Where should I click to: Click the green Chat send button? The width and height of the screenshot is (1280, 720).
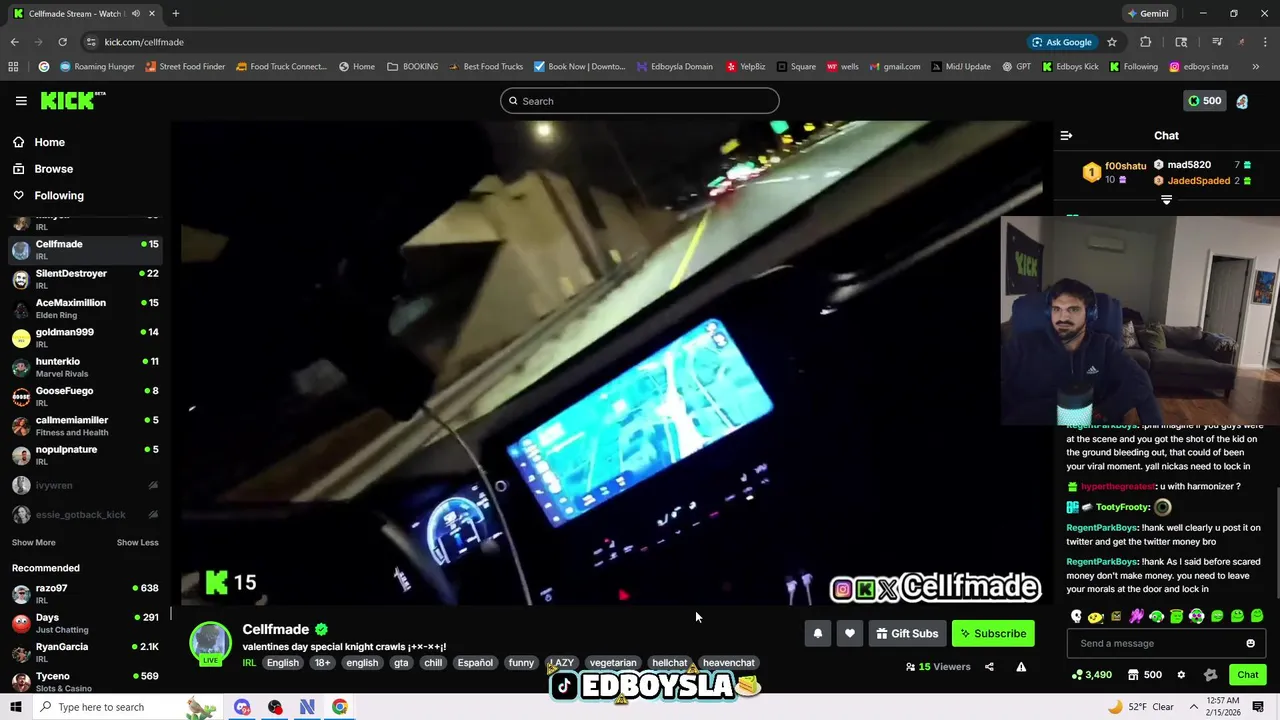pos(1247,675)
